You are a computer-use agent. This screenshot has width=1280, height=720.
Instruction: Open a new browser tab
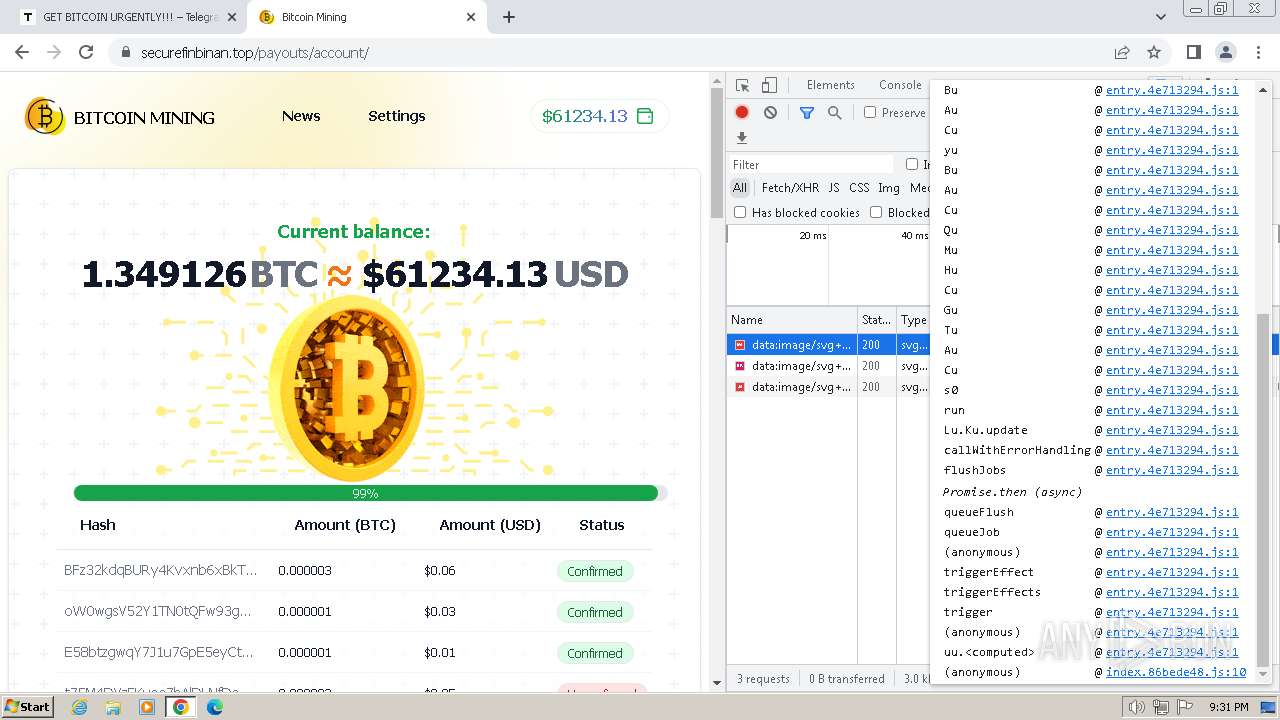[509, 17]
